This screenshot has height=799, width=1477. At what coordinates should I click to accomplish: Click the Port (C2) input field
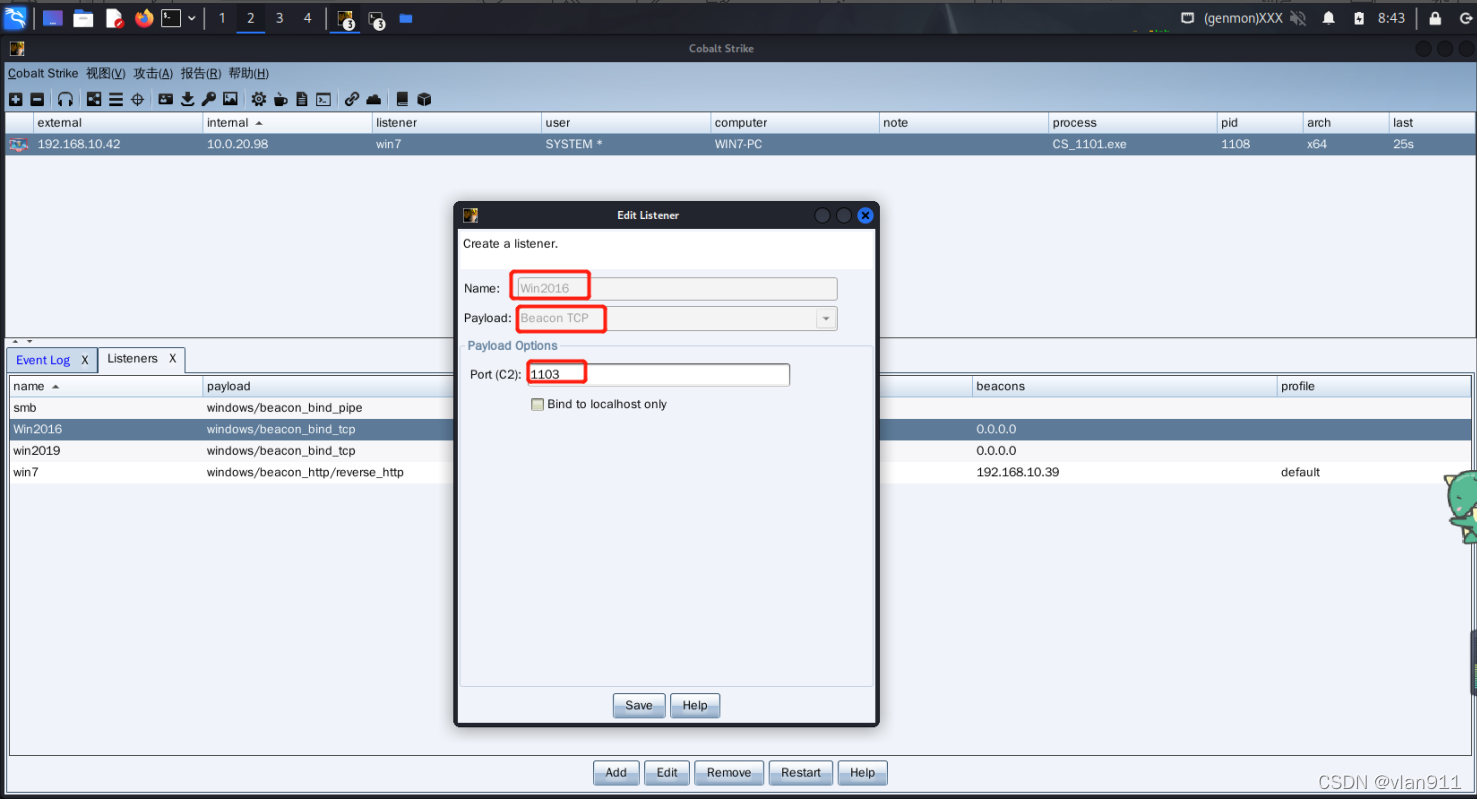[658, 374]
